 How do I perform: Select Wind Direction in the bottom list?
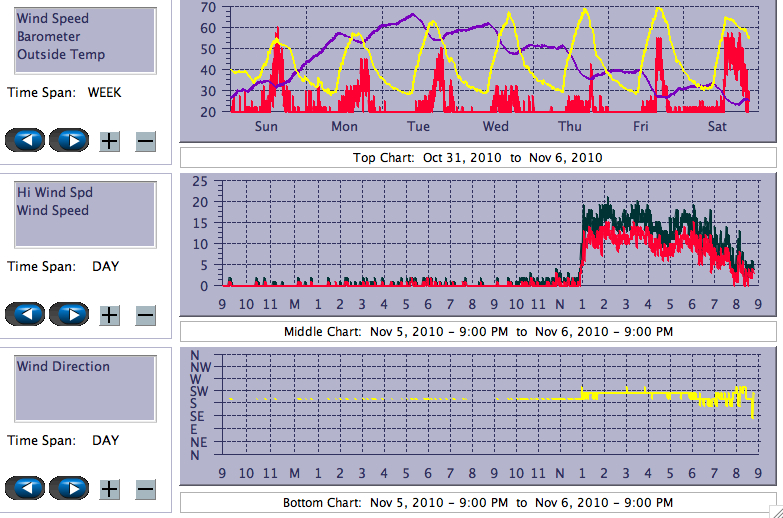coord(63,367)
